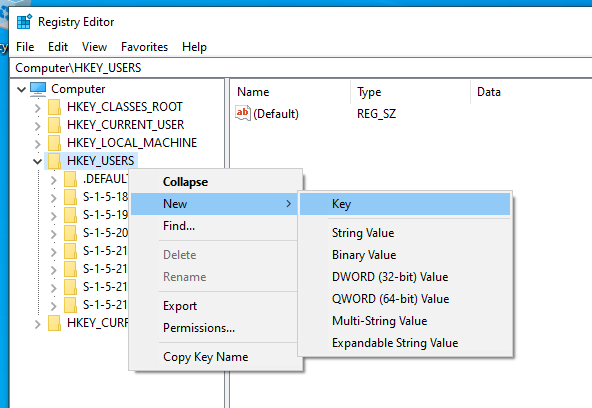
Task: Click the (Default) string value icon
Action: point(243,113)
